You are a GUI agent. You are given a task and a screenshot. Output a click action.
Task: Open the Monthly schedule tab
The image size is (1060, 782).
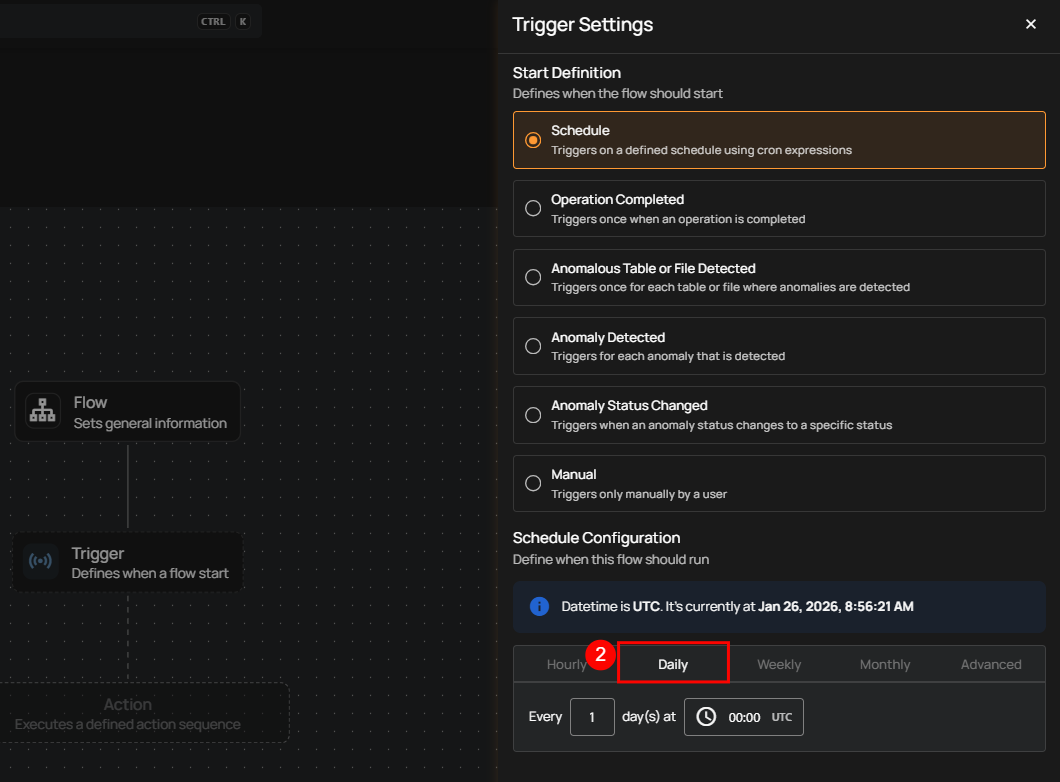tap(885, 664)
